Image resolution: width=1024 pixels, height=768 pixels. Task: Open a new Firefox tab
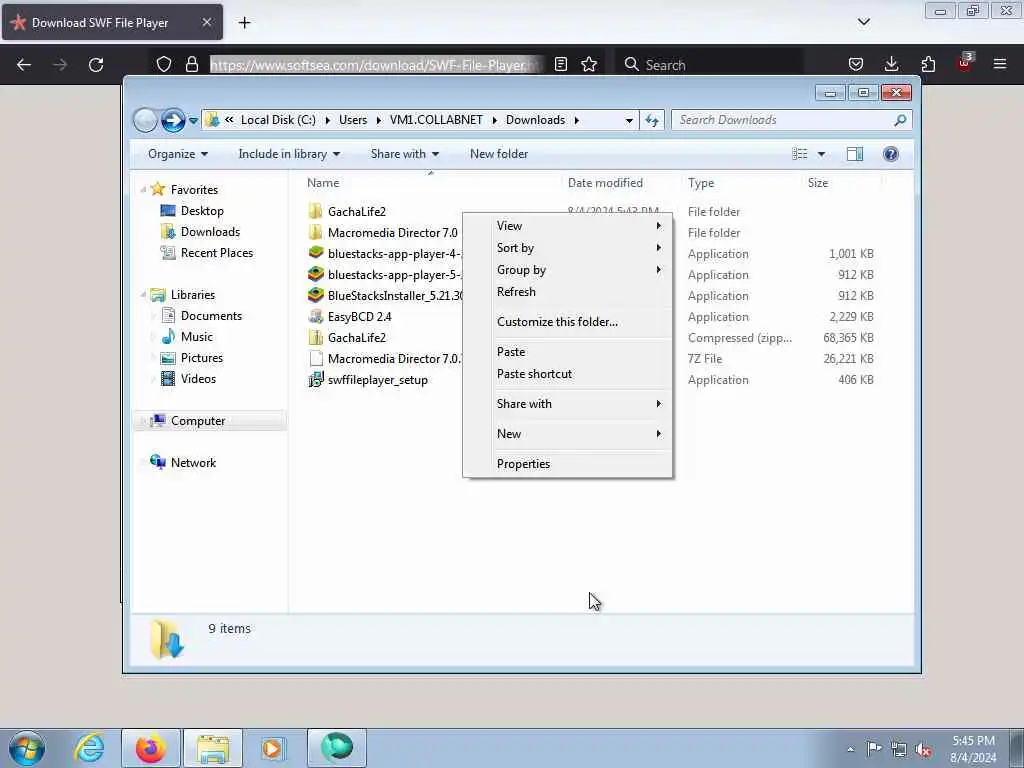244,23
